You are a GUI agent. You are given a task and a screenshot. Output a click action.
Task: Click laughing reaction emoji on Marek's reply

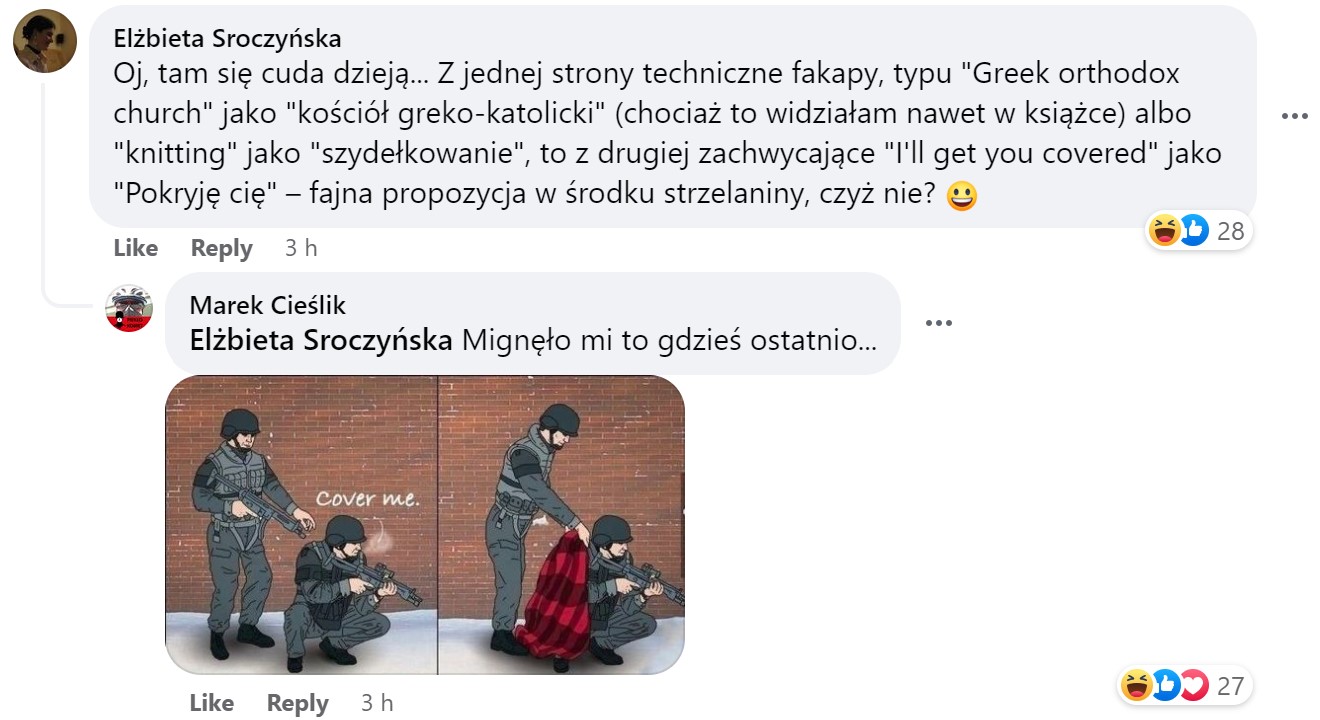(1137, 686)
